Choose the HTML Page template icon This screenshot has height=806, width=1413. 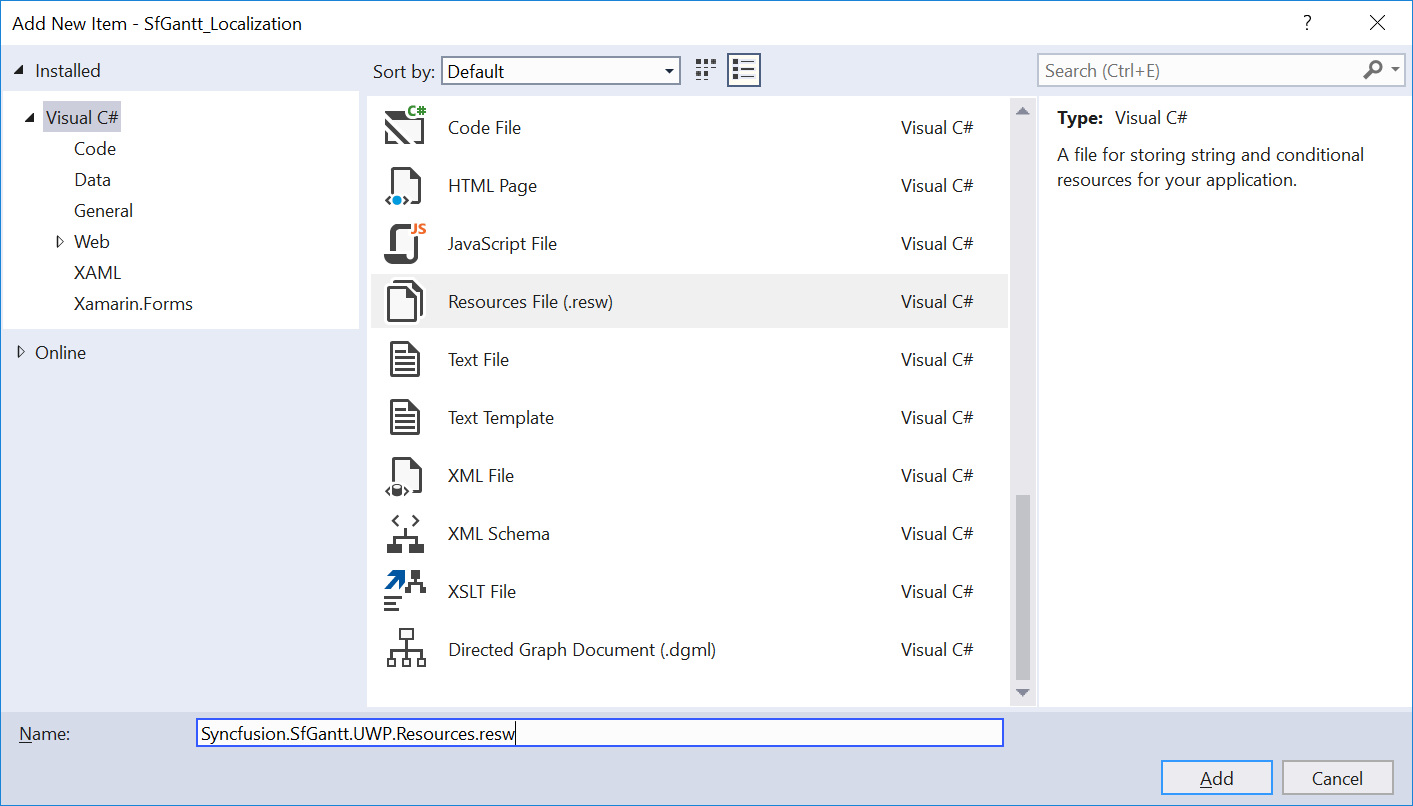pos(405,186)
